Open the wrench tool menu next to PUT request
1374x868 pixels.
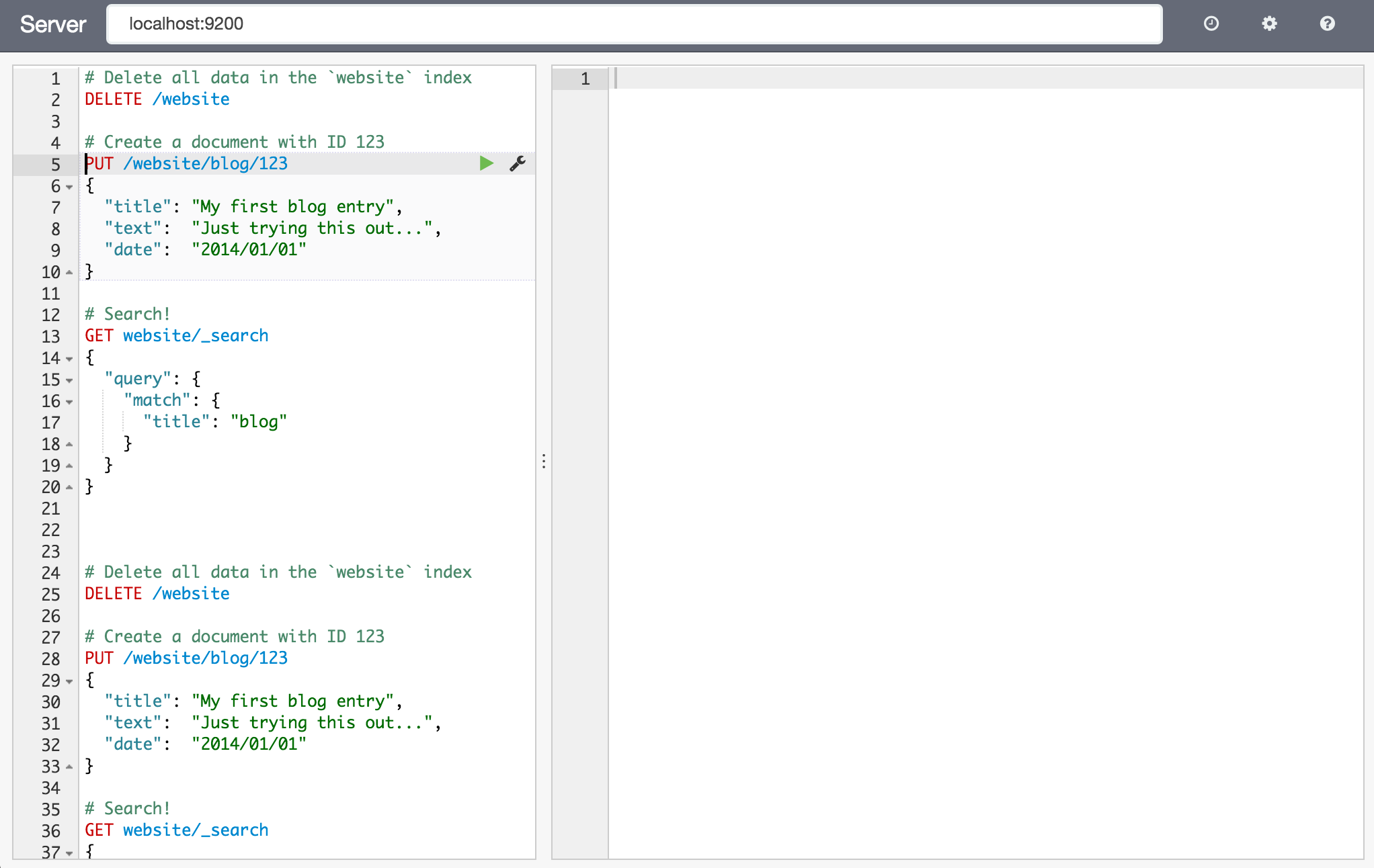point(518,163)
